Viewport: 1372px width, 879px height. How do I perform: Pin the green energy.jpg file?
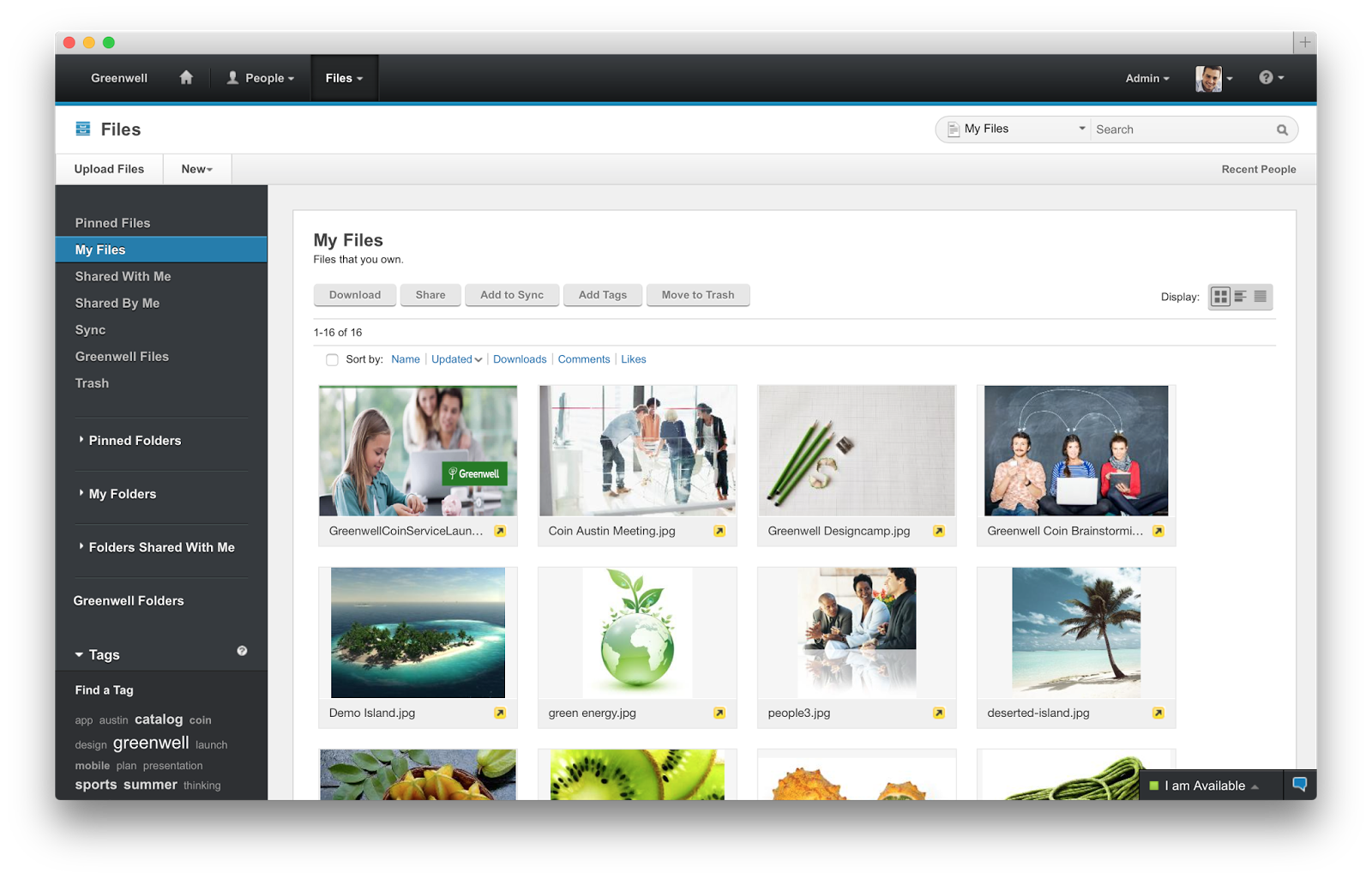coord(719,713)
